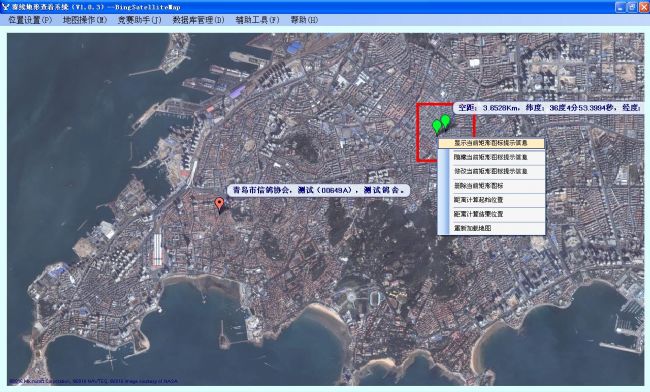Choose 隐藏当前矩形图标提示信息 in context menu
650x392 pixels.
point(491,157)
